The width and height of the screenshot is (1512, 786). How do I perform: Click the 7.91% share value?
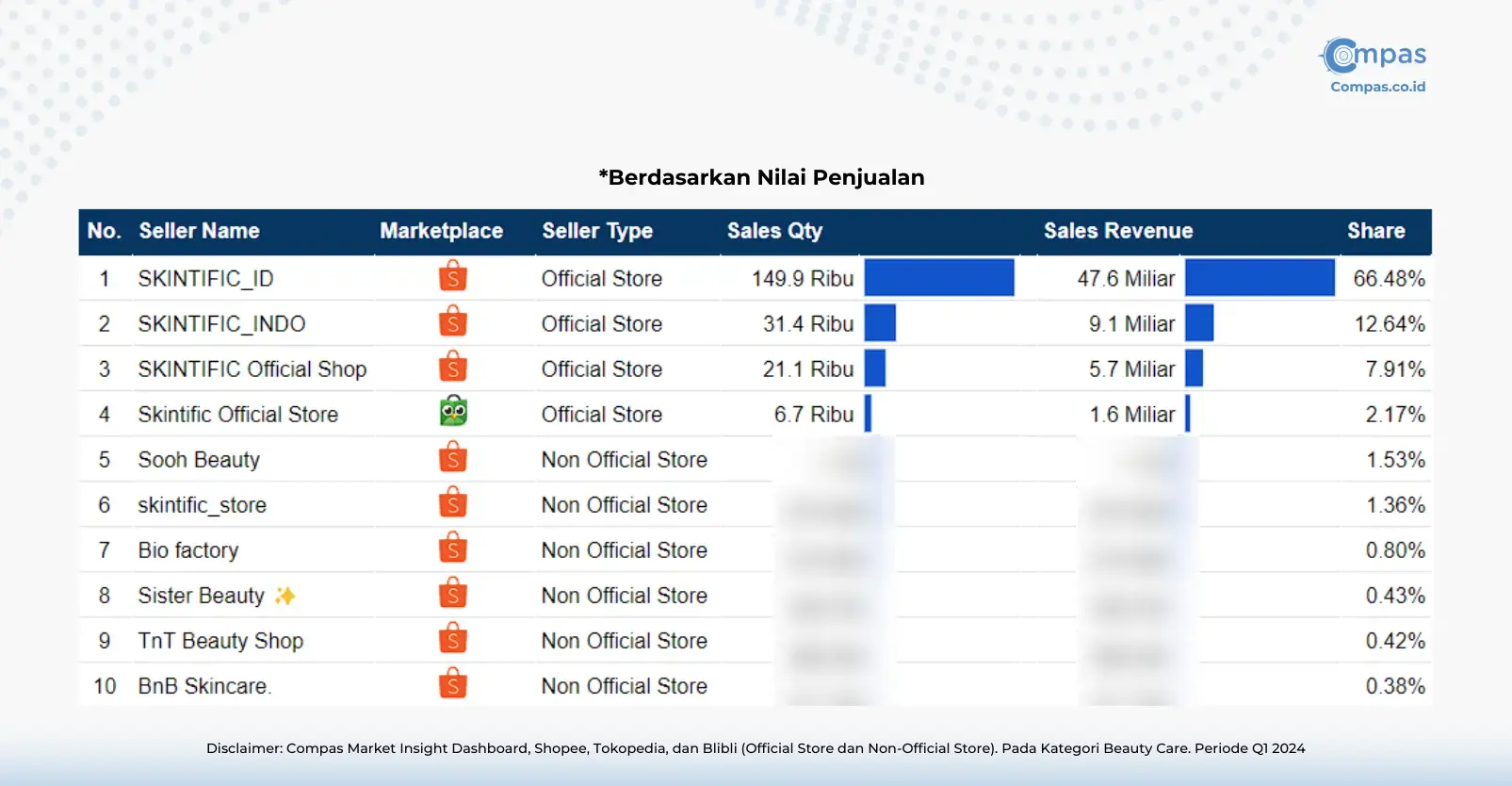[x=1395, y=369]
